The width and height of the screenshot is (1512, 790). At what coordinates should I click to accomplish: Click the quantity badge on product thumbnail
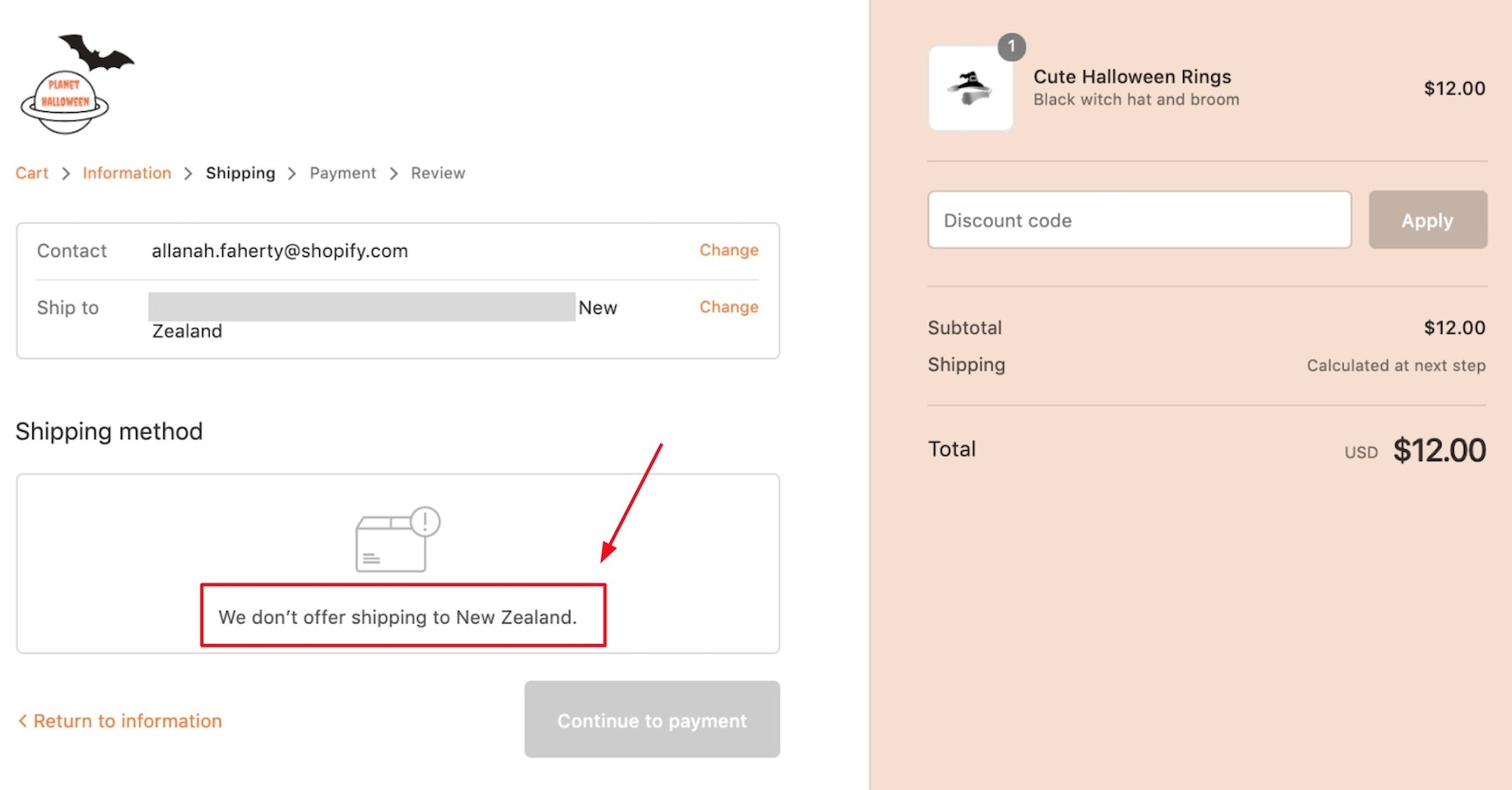pos(1010,47)
